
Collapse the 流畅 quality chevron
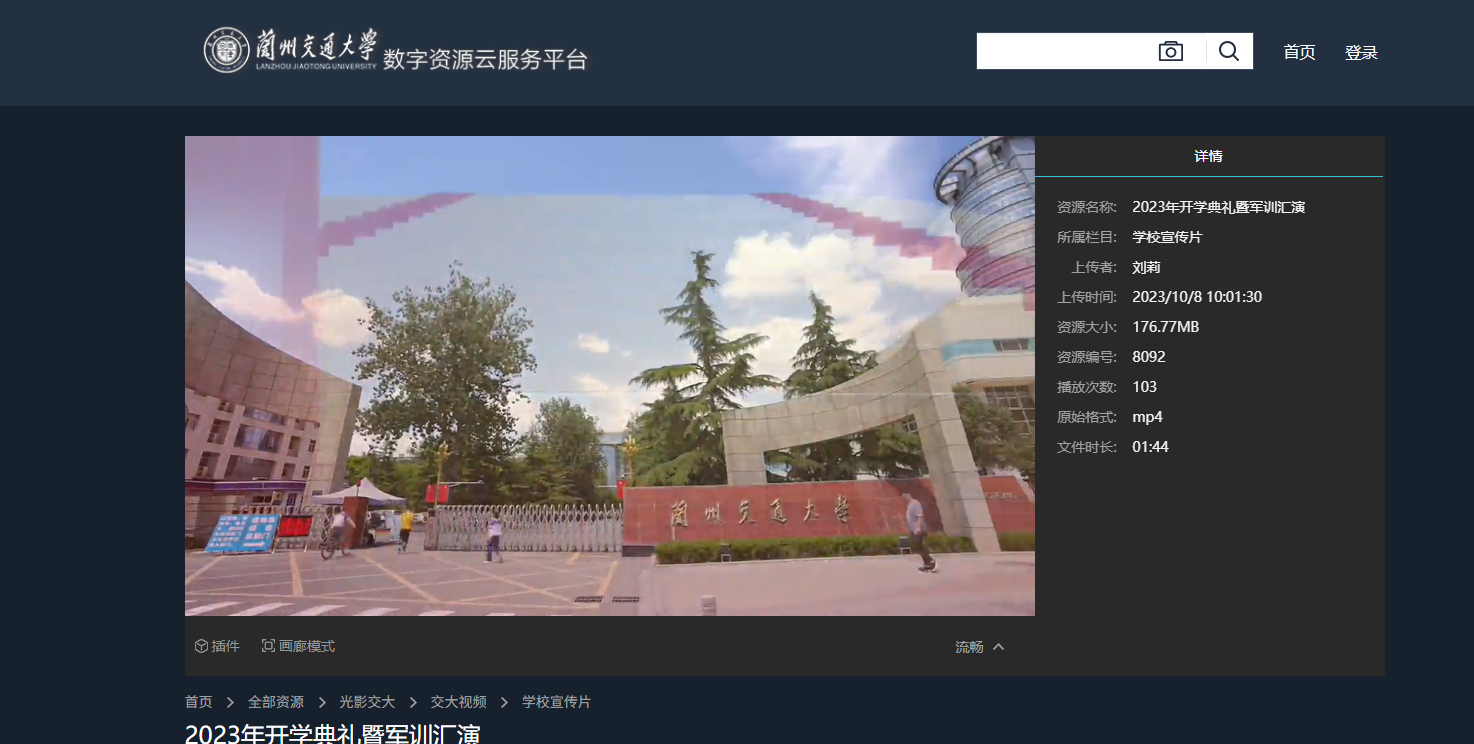[x=999, y=646]
